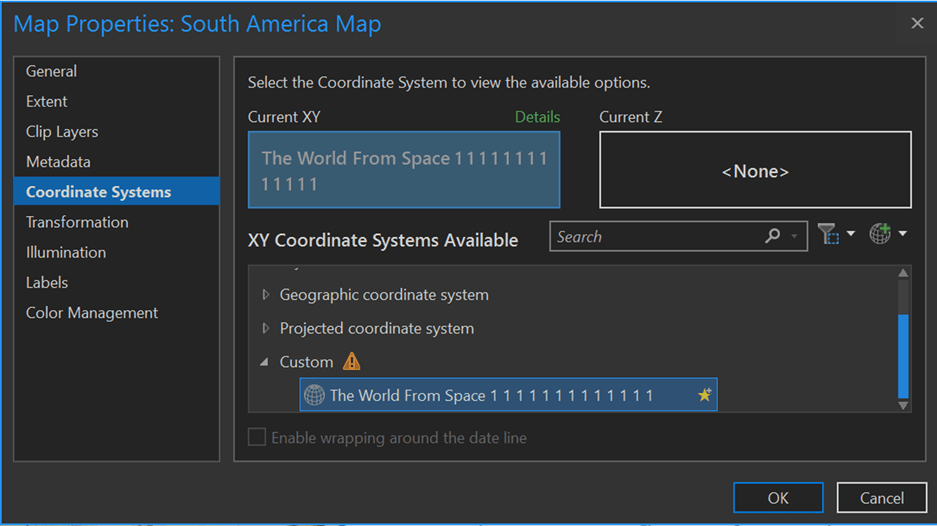937x526 pixels.
Task: Open the Clip Layers page
Action: click(x=62, y=132)
